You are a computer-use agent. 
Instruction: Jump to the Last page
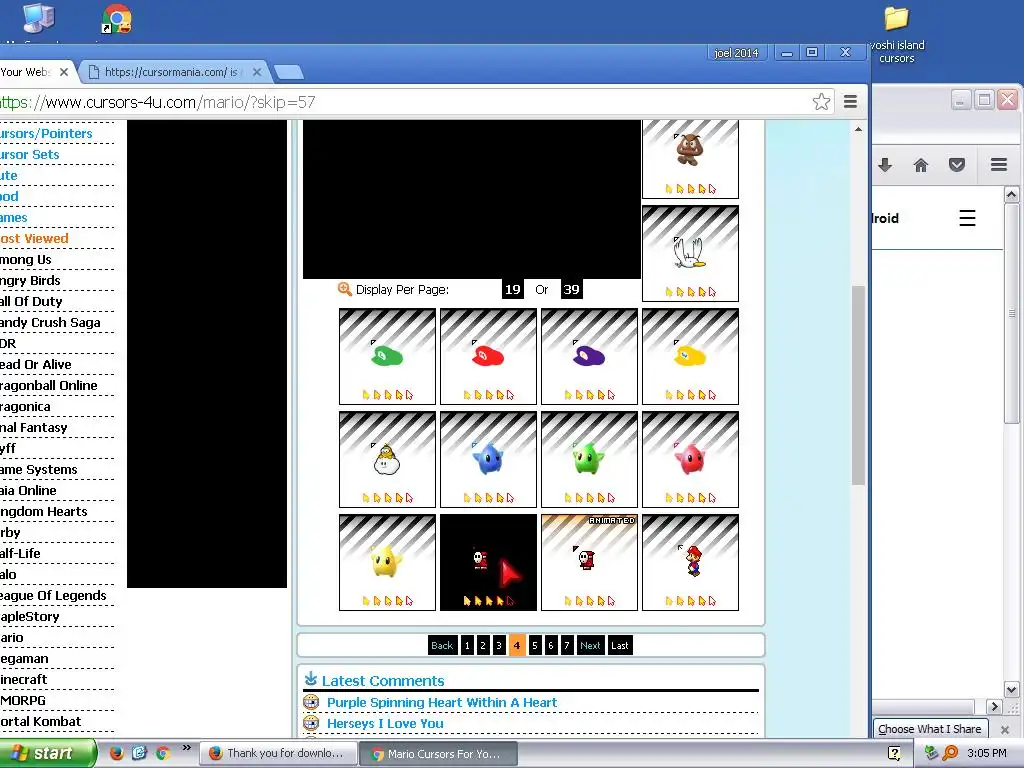pos(620,645)
